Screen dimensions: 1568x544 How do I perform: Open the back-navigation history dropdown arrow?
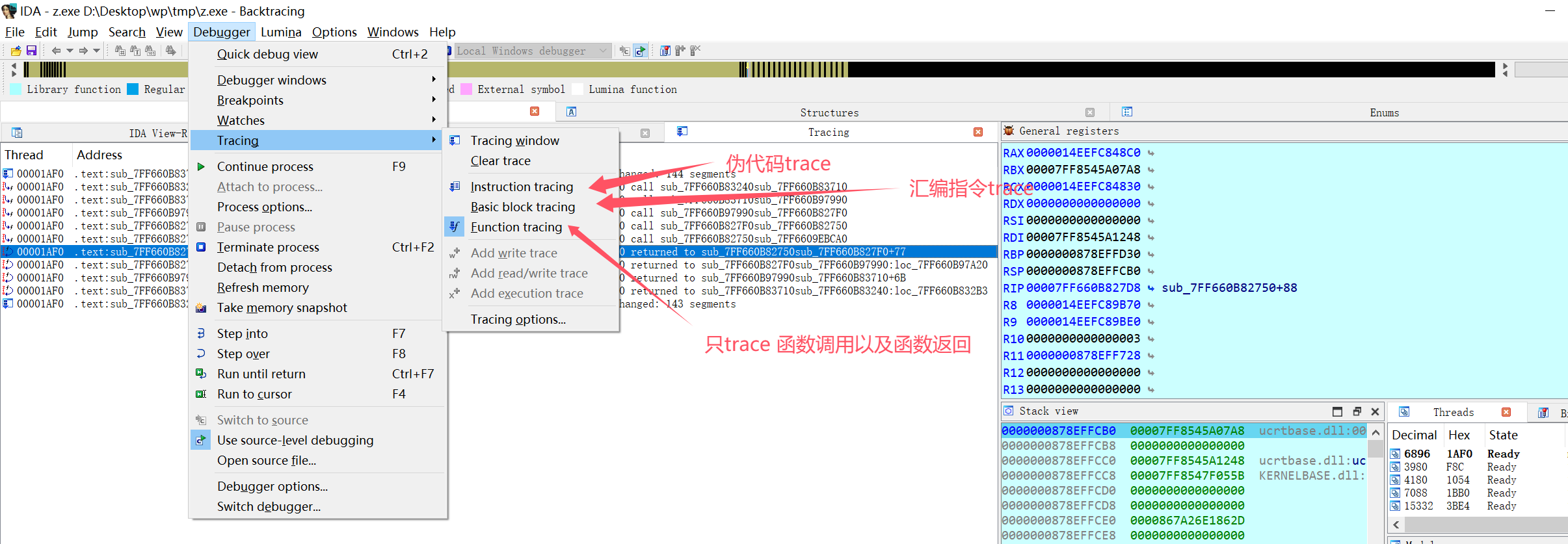[70, 51]
